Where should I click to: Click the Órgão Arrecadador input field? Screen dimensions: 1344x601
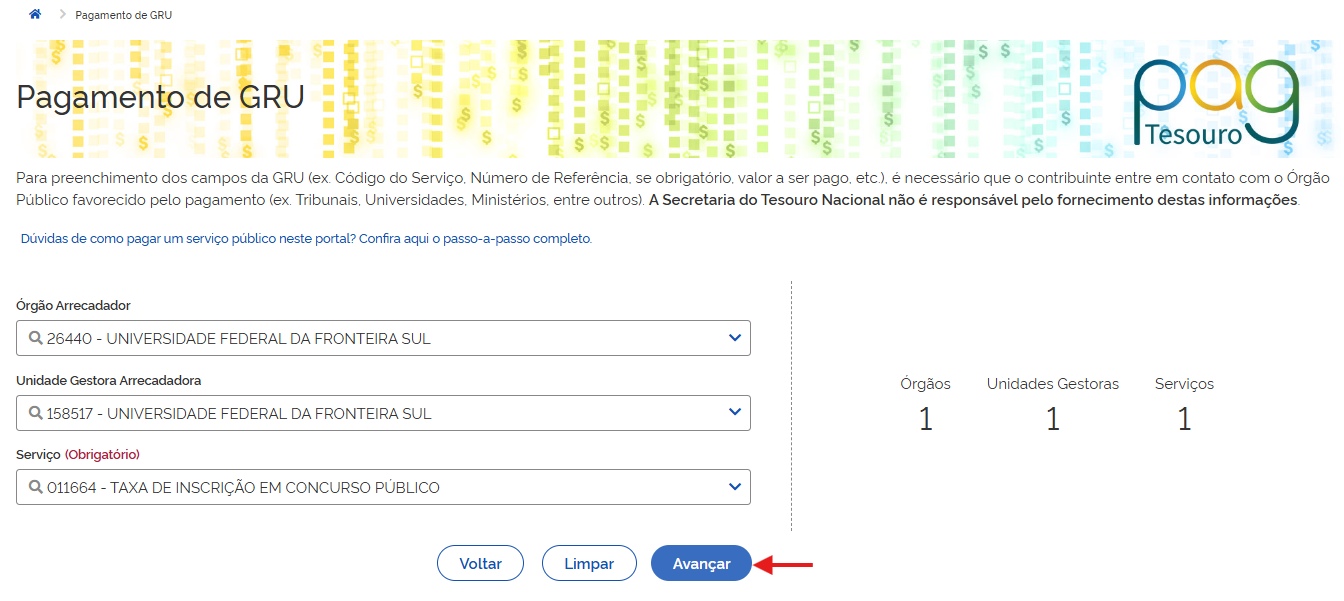pyautogui.click(x=380, y=339)
